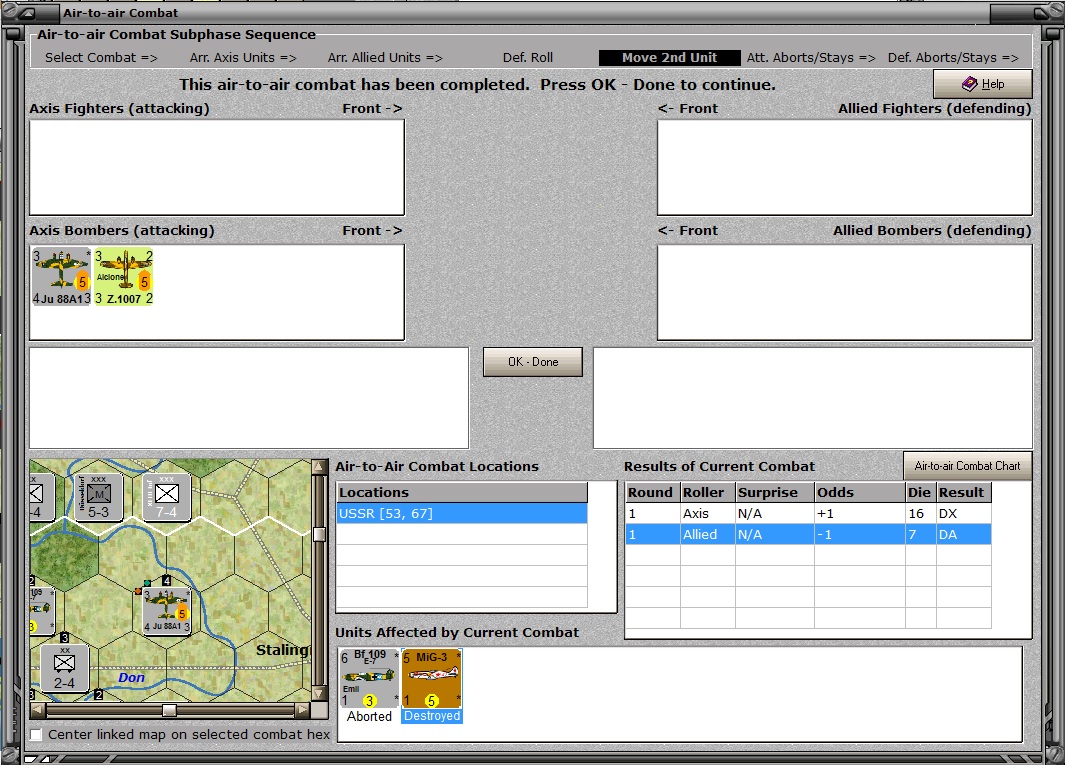
Task: Click the Allied Bombers defending box
Action: pos(845,292)
